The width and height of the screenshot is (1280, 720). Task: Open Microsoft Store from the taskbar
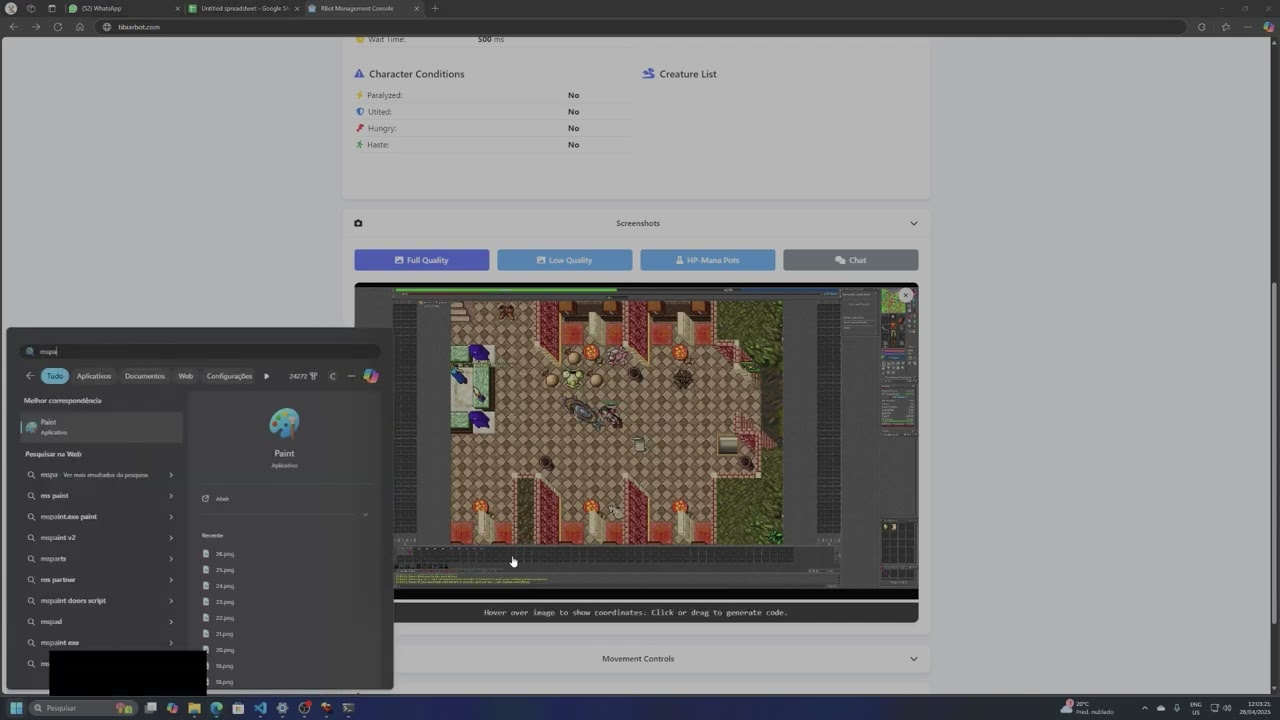tap(238, 708)
